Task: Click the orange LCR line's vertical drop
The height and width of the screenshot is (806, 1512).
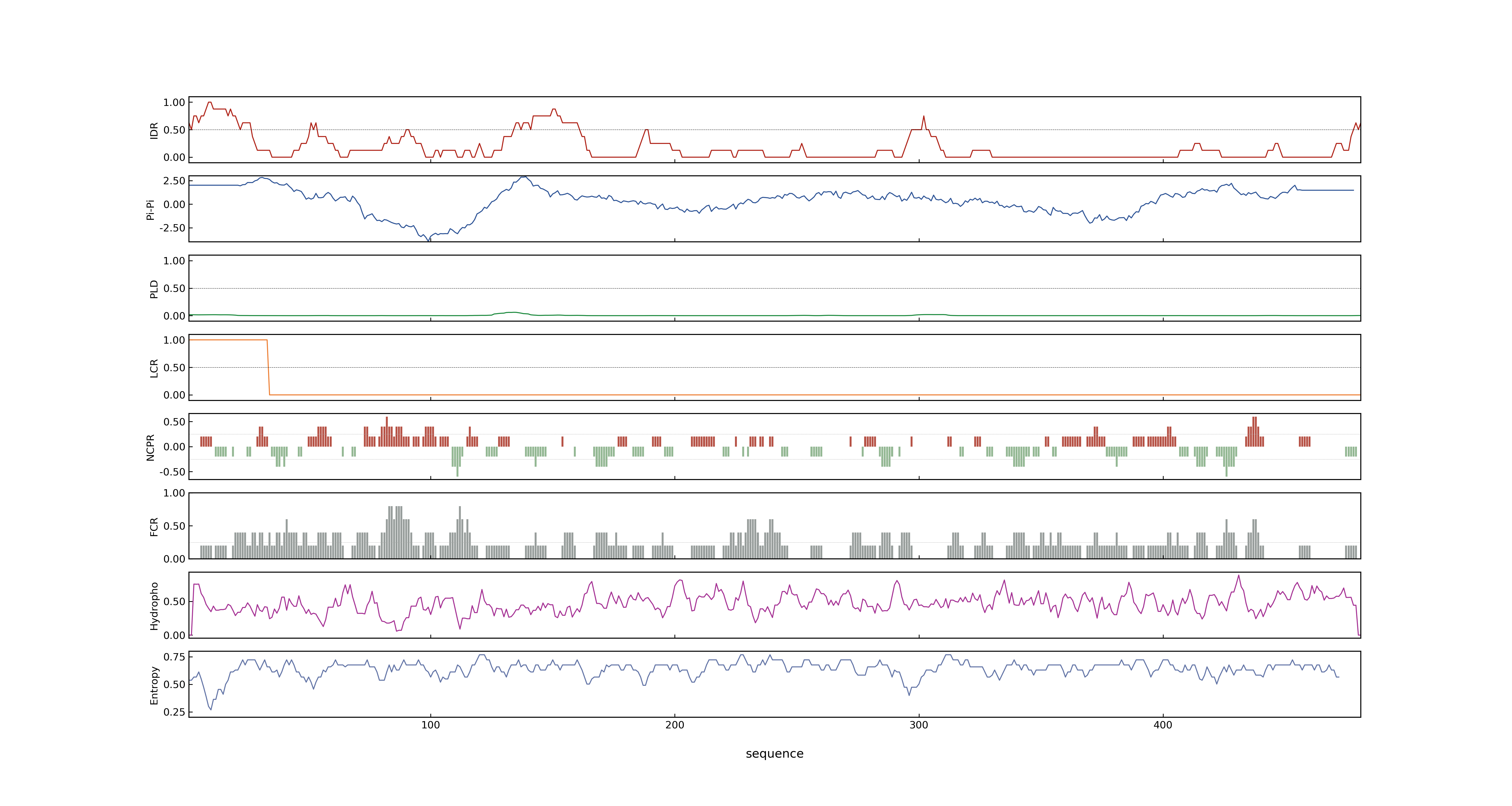Action: 268,367
